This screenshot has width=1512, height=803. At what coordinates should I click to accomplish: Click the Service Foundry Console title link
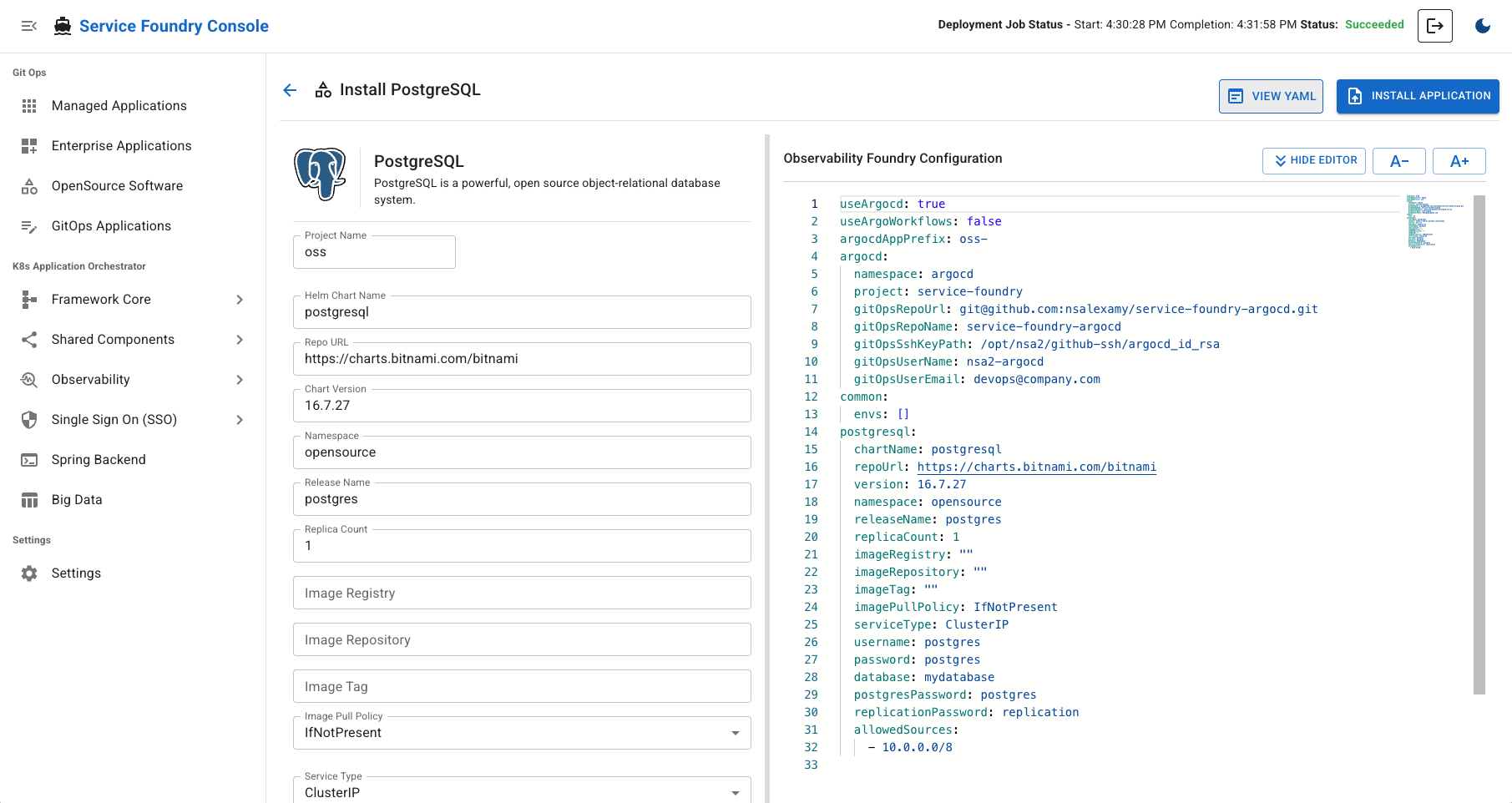(174, 26)
